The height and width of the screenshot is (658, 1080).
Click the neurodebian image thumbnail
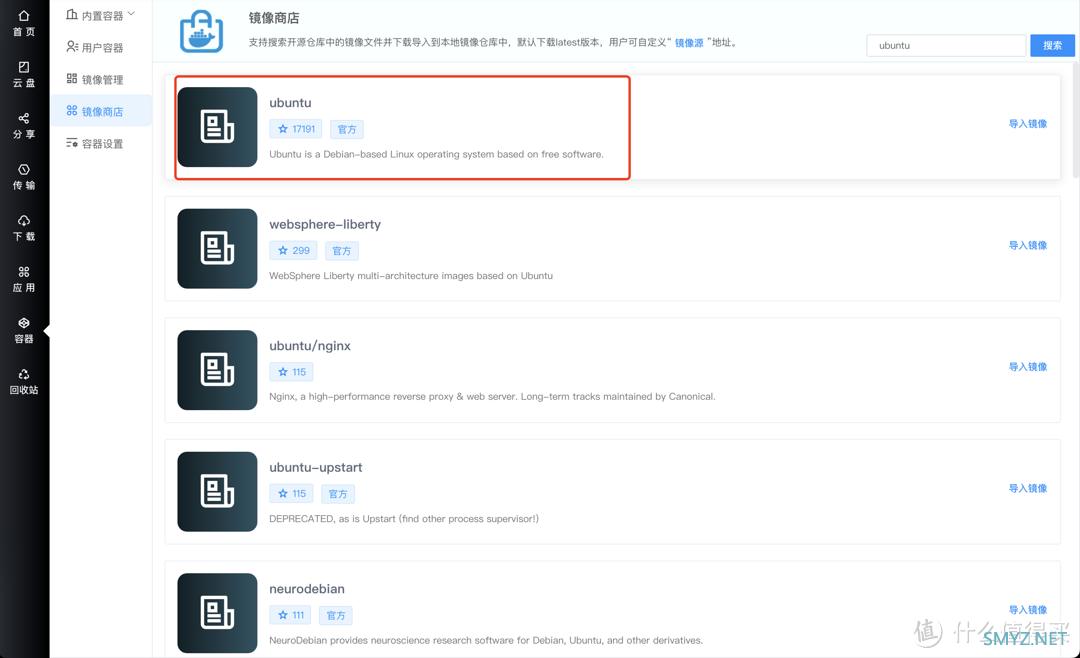pyautogui.click(x=217, y=613)
